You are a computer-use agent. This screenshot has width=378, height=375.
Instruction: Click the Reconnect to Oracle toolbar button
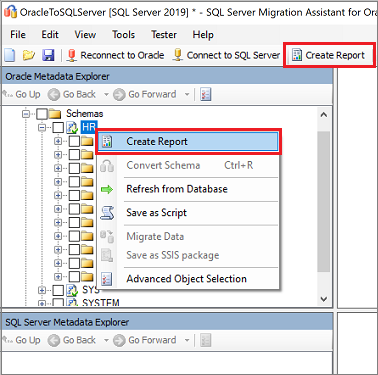click(115, 55)
